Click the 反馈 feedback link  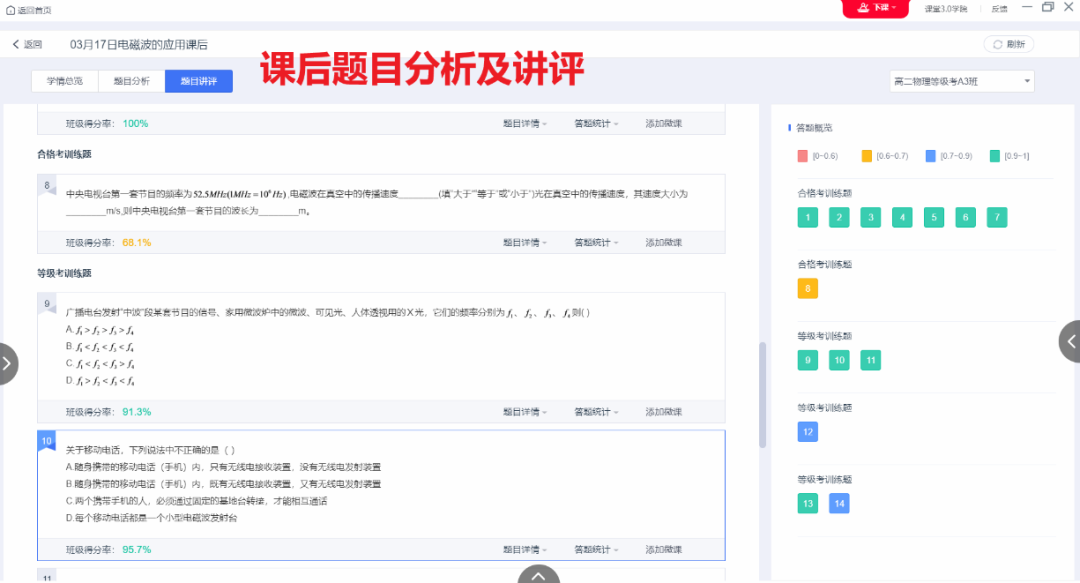coord(997,9)
